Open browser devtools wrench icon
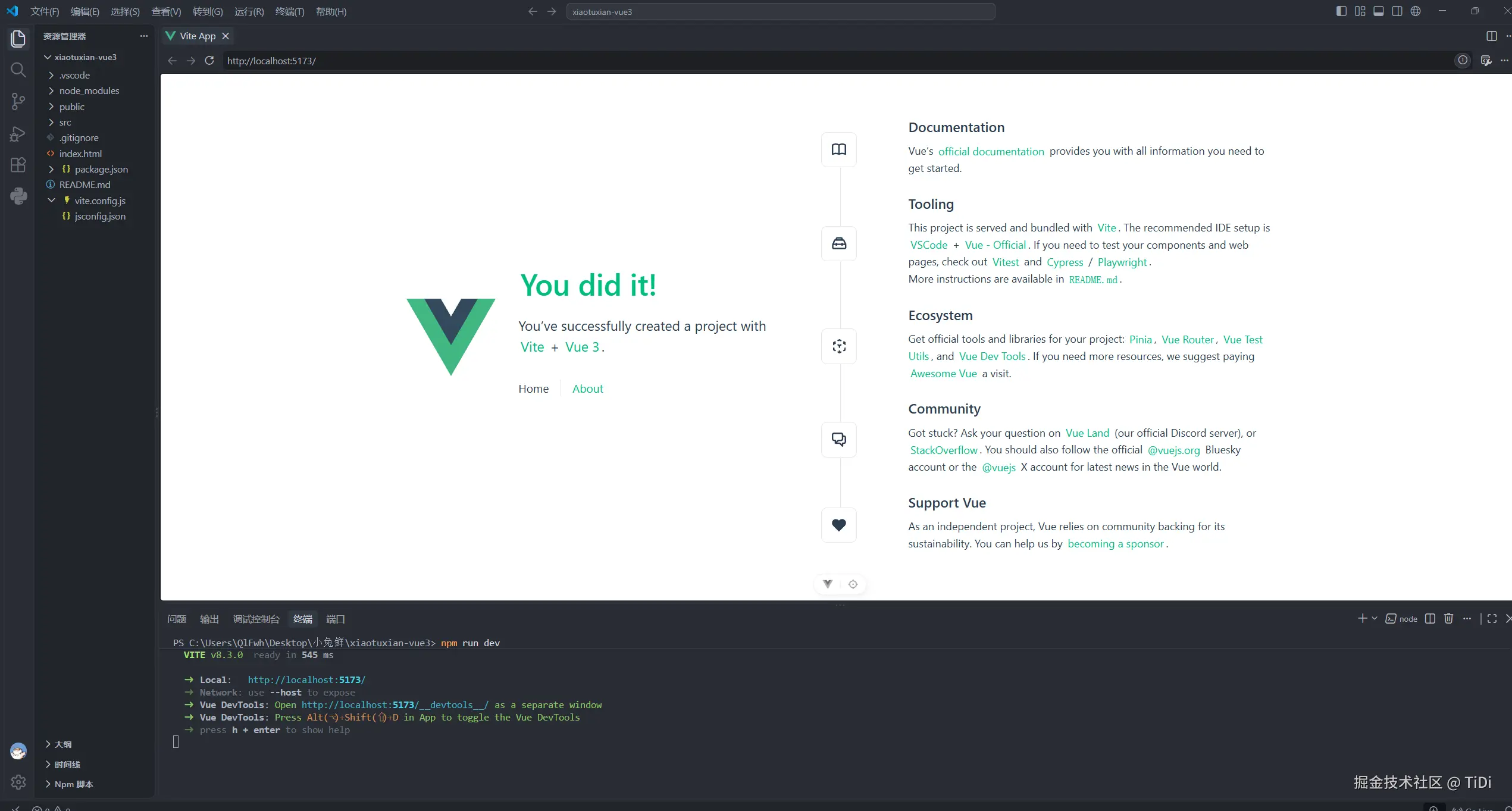Image resolution: width=1512 pixels, height=811 pixels. 1486,61
